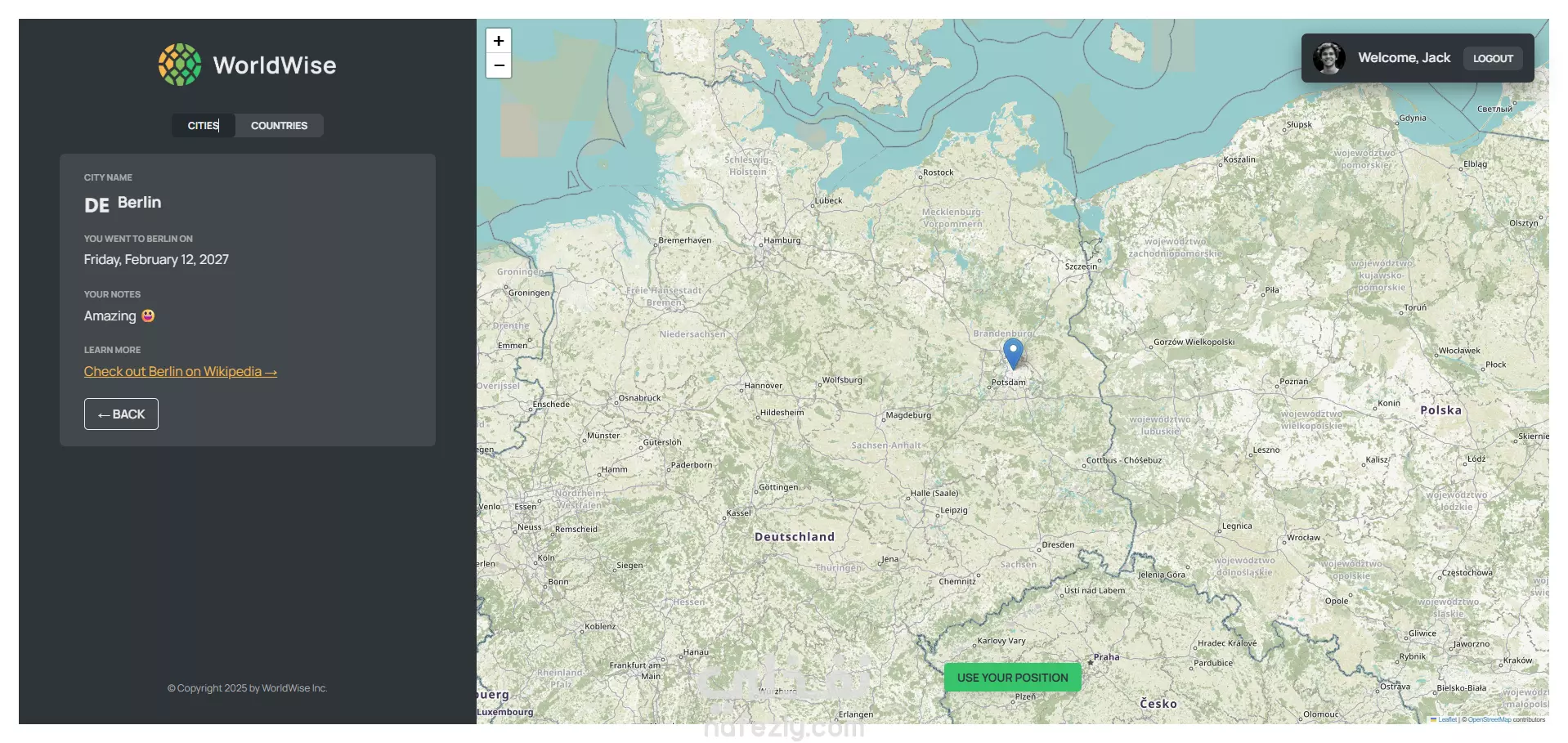
Task: Click the Hamburg label on the map
Action: pyautogui.click(x=782, y=240)
